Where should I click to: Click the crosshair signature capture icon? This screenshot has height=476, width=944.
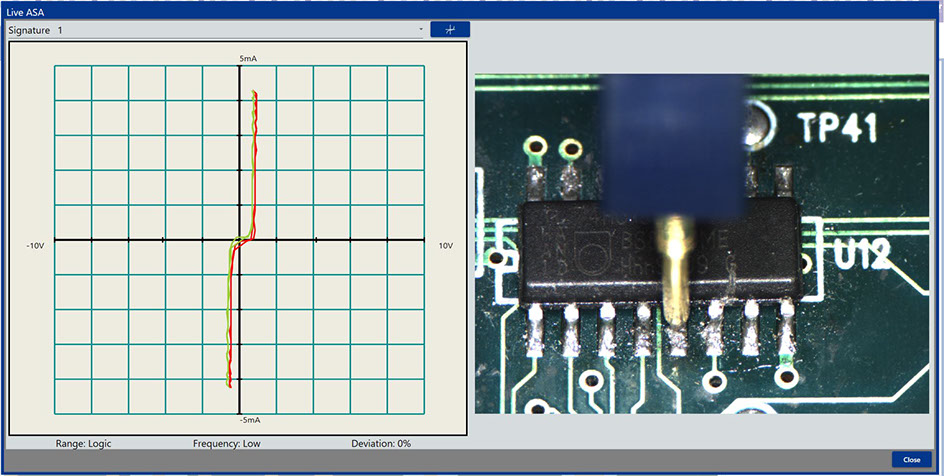tap(450, 30)
